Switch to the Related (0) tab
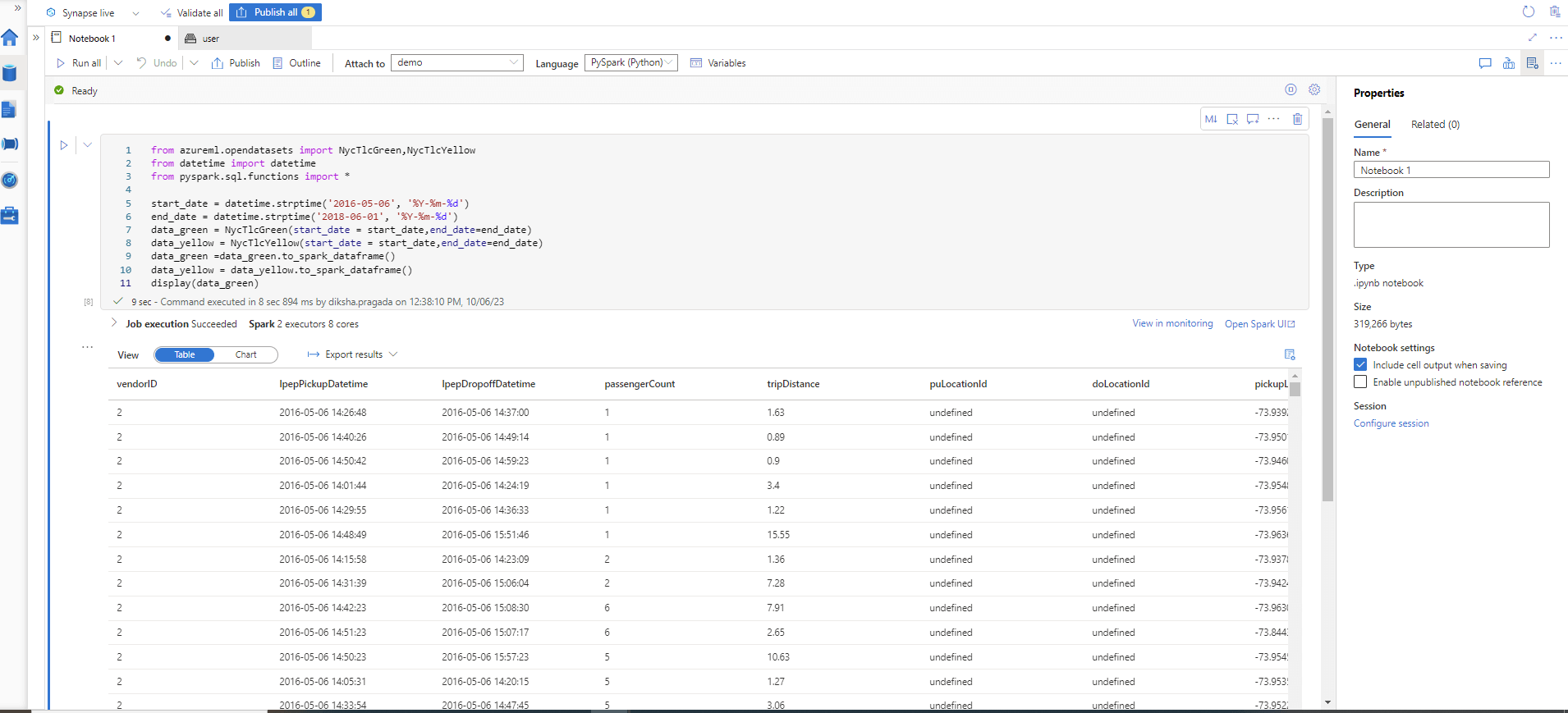The image size is (1568, 713). 1435,125
